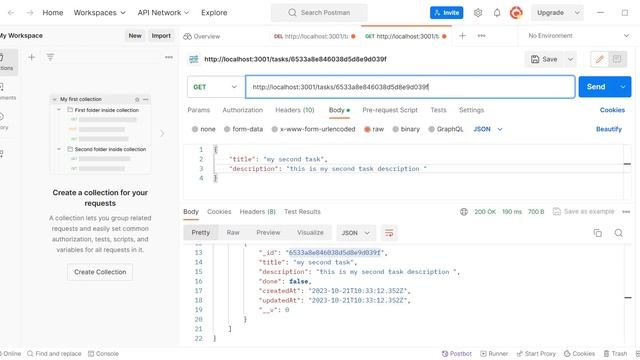The width and height of the screenshot is (640, 360).
Task: Open network globe icon in response
Action: [x=464, y=211]
